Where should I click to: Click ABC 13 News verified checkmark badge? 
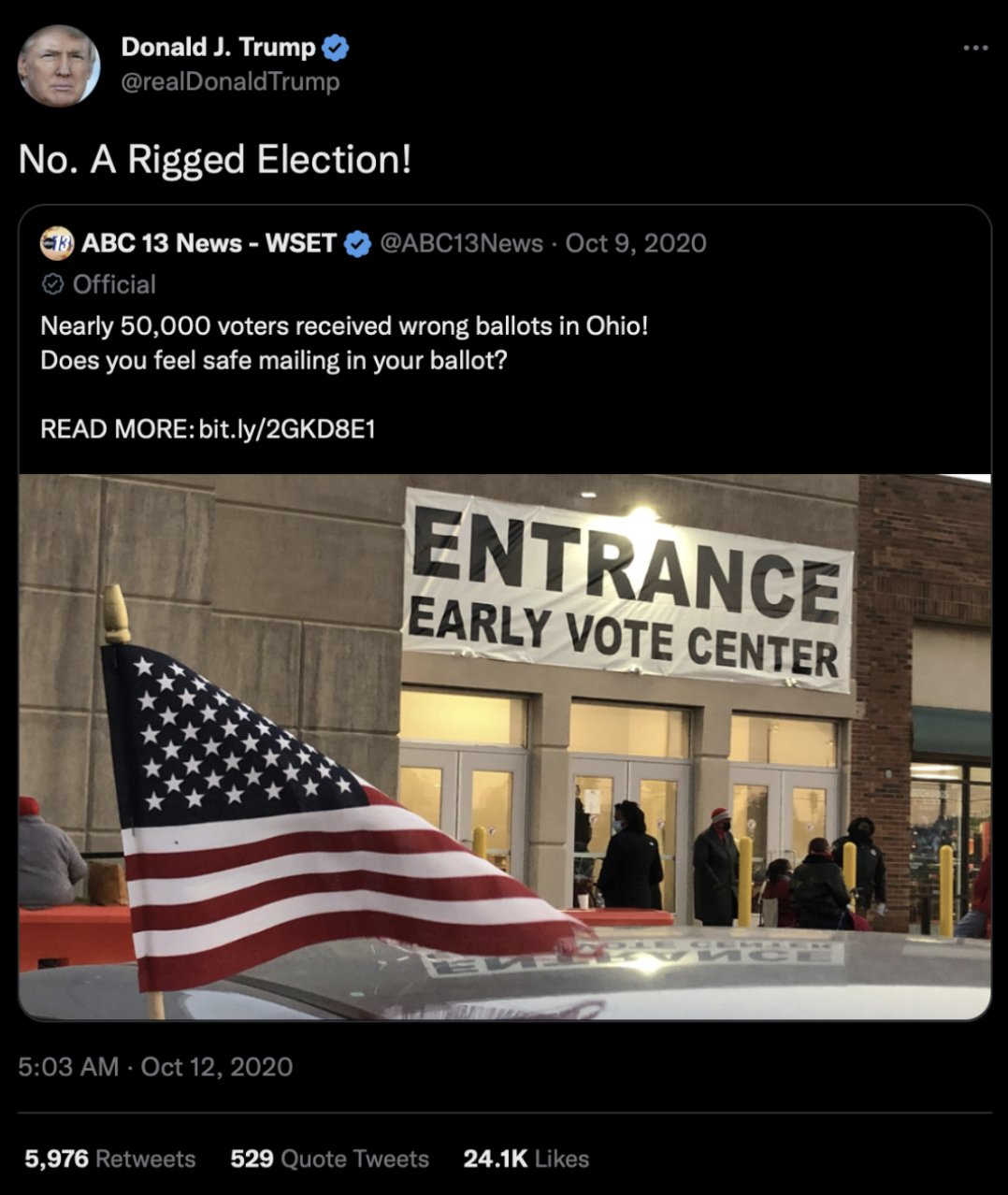356,244
